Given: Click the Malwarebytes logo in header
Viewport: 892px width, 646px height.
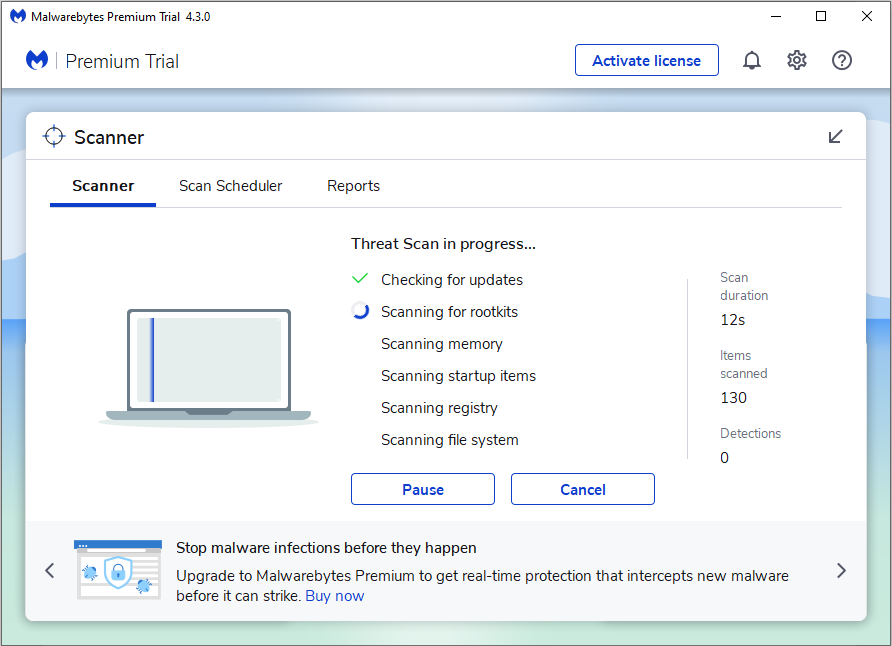Looking at the screenshot, I should tap(37, 60).
